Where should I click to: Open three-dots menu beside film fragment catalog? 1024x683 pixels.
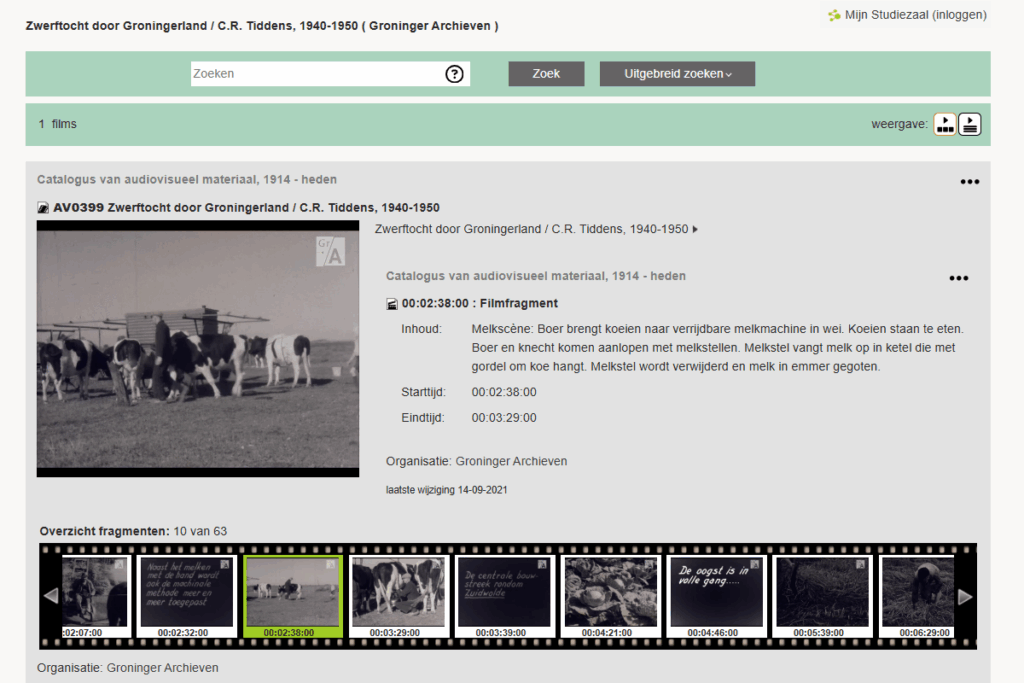958,279
